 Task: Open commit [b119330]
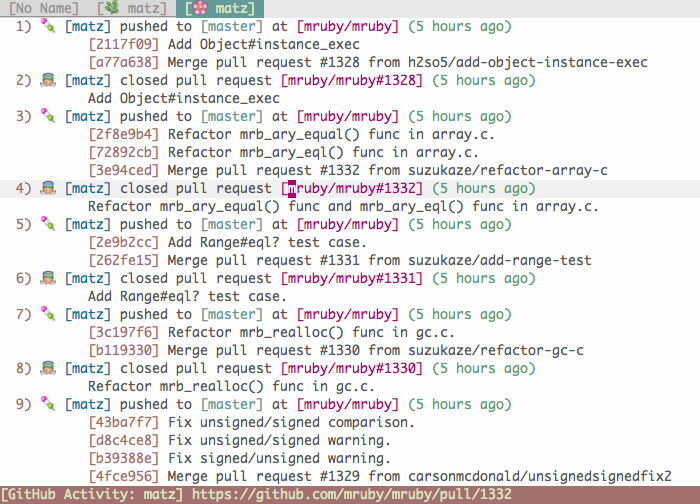(124, 350)
